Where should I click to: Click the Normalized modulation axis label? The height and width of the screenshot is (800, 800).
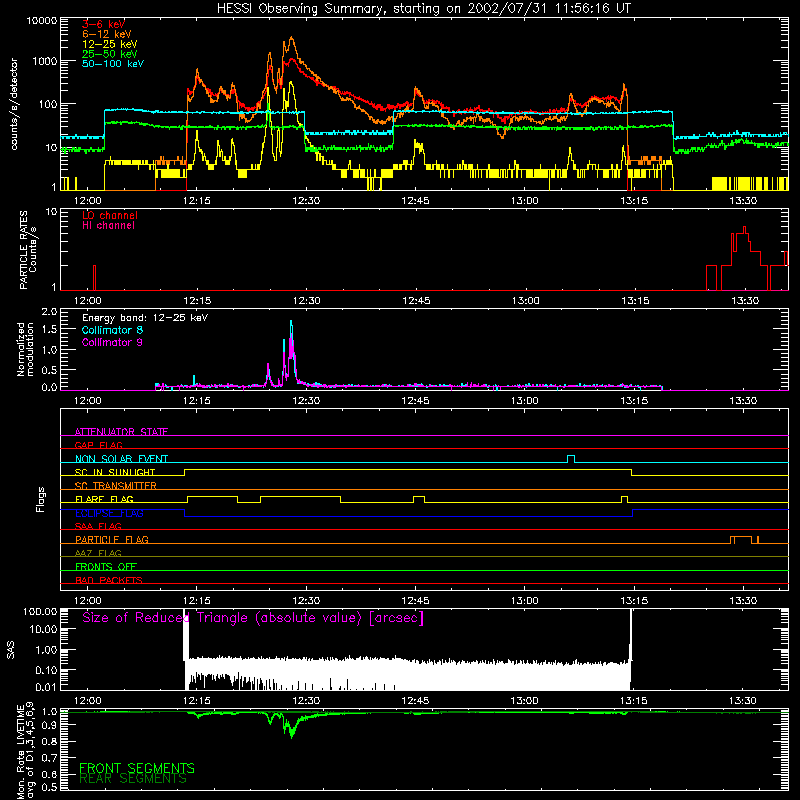pos(25,349)
